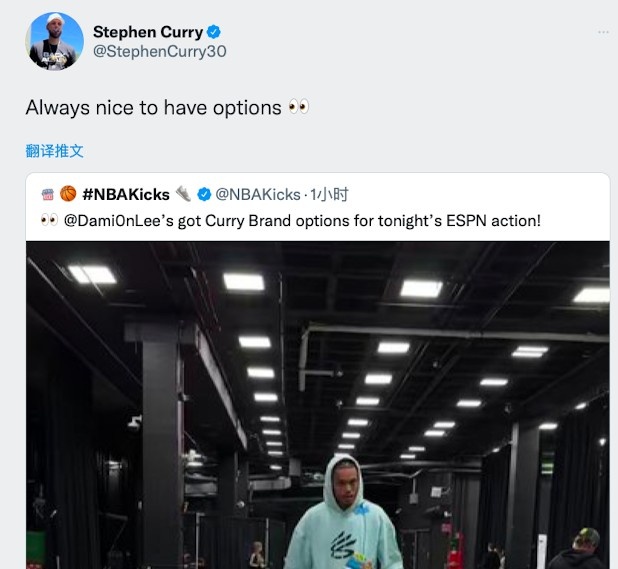Click the verified badge beside NBAKicks
This screenshot has height=569, width=618.
(x=204, y=194)
